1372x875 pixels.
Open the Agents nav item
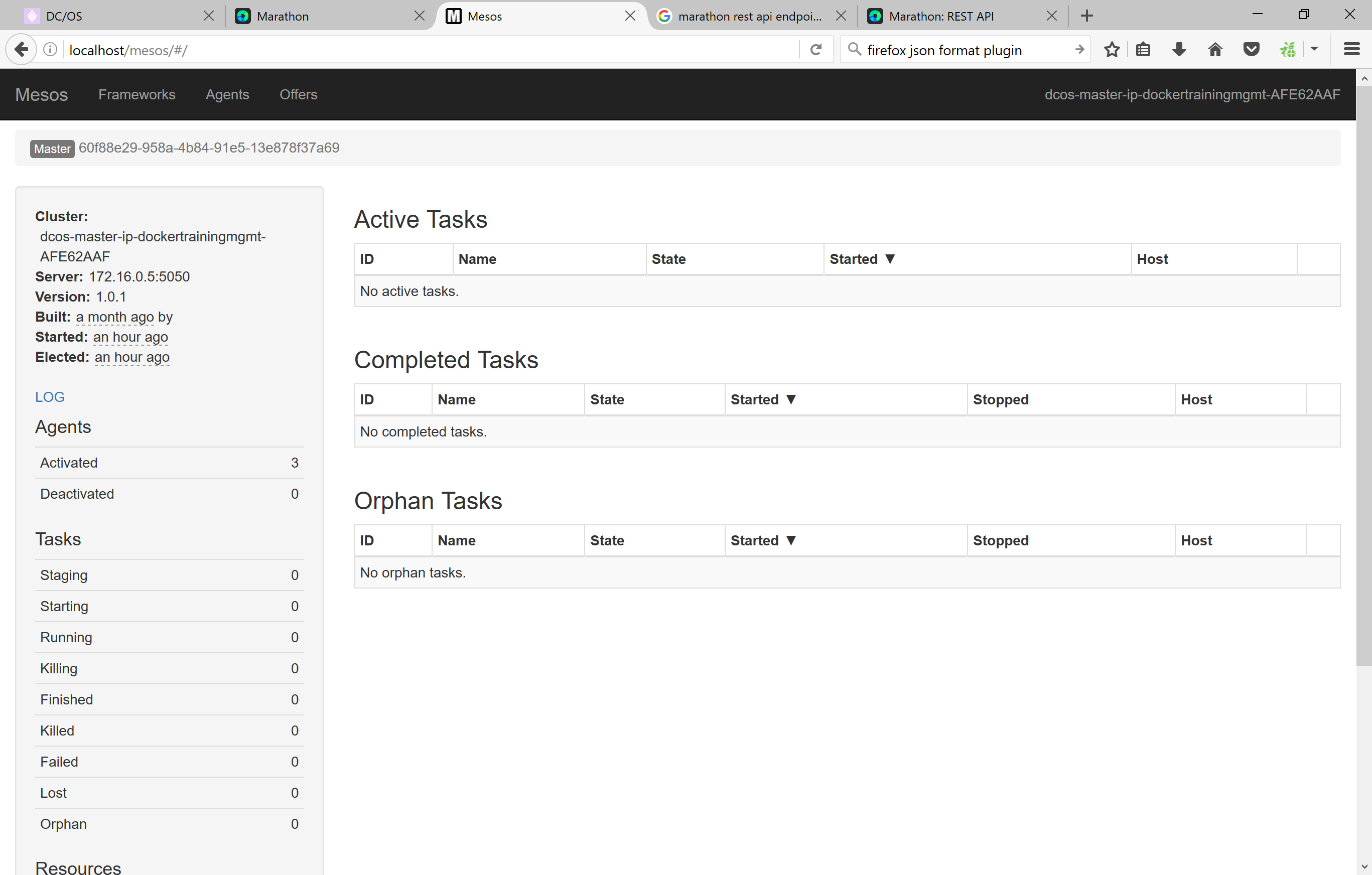[x=227, y=94]
